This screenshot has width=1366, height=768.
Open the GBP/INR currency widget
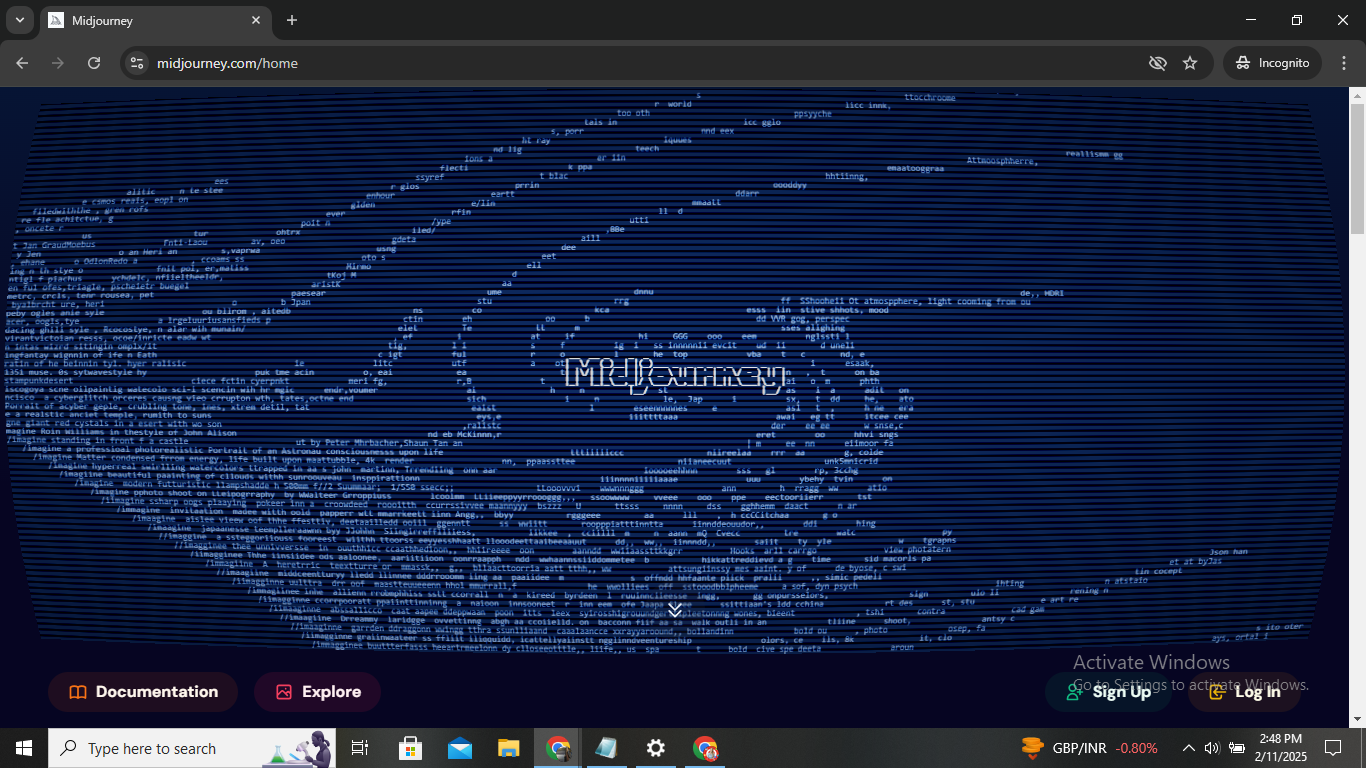click(1089, 748)
